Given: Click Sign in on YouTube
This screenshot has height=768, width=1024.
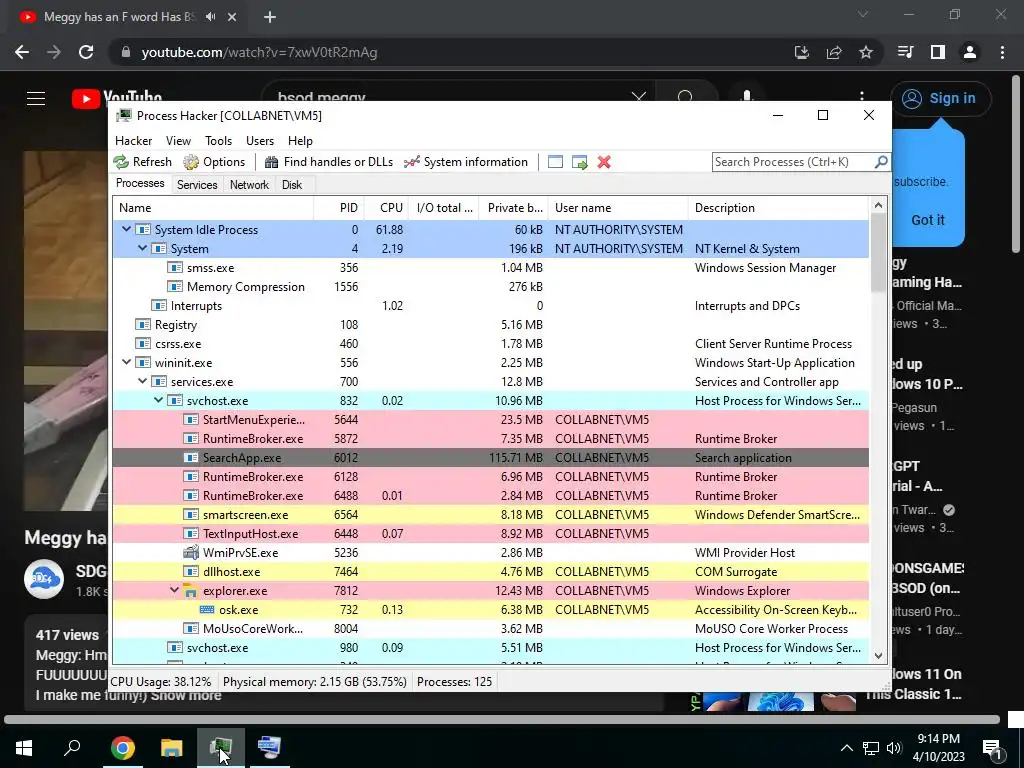Looking at the screenshot, I should coord(940,99).
